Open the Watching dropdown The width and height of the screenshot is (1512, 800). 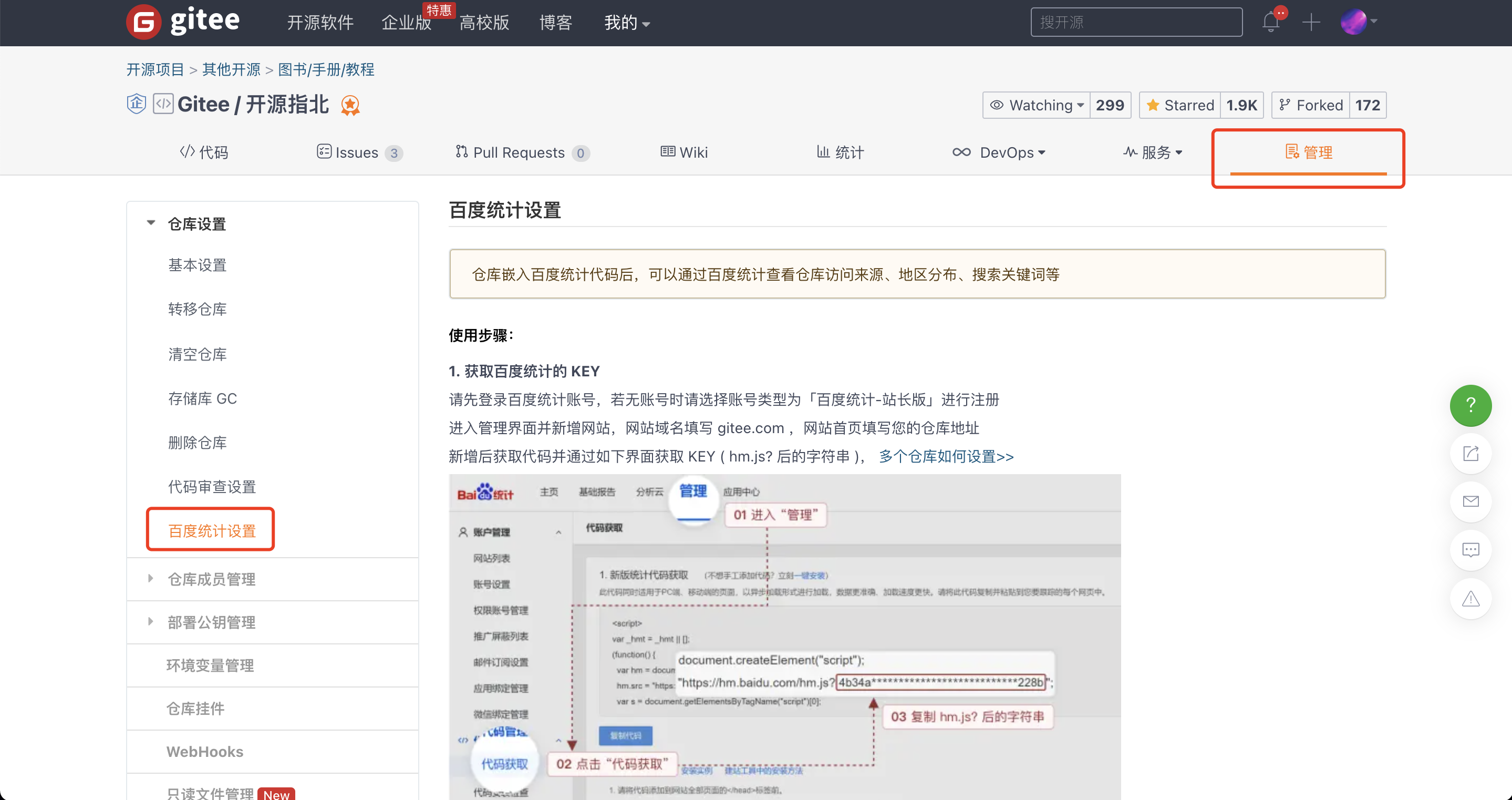point(1037,105)
